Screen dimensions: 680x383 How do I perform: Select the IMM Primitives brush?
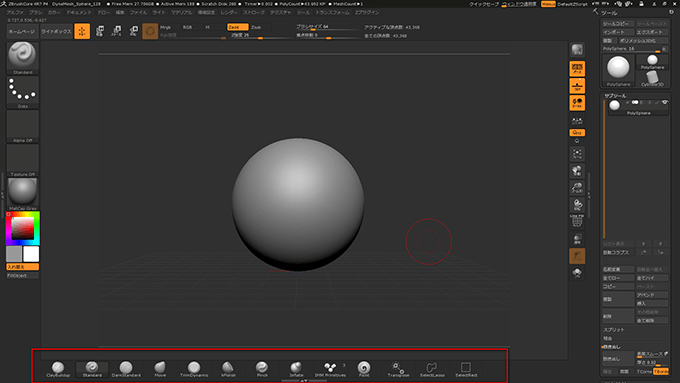(x=330, y=369)
